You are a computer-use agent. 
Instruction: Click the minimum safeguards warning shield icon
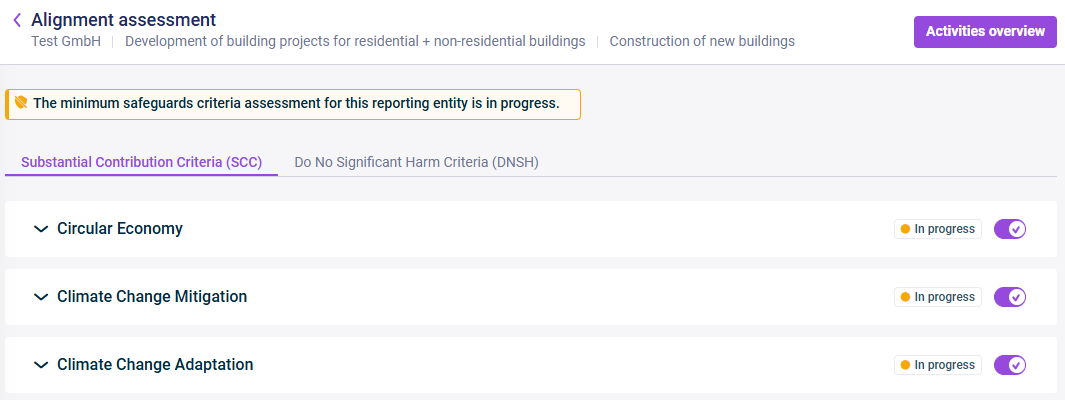(x=20, y=103)
